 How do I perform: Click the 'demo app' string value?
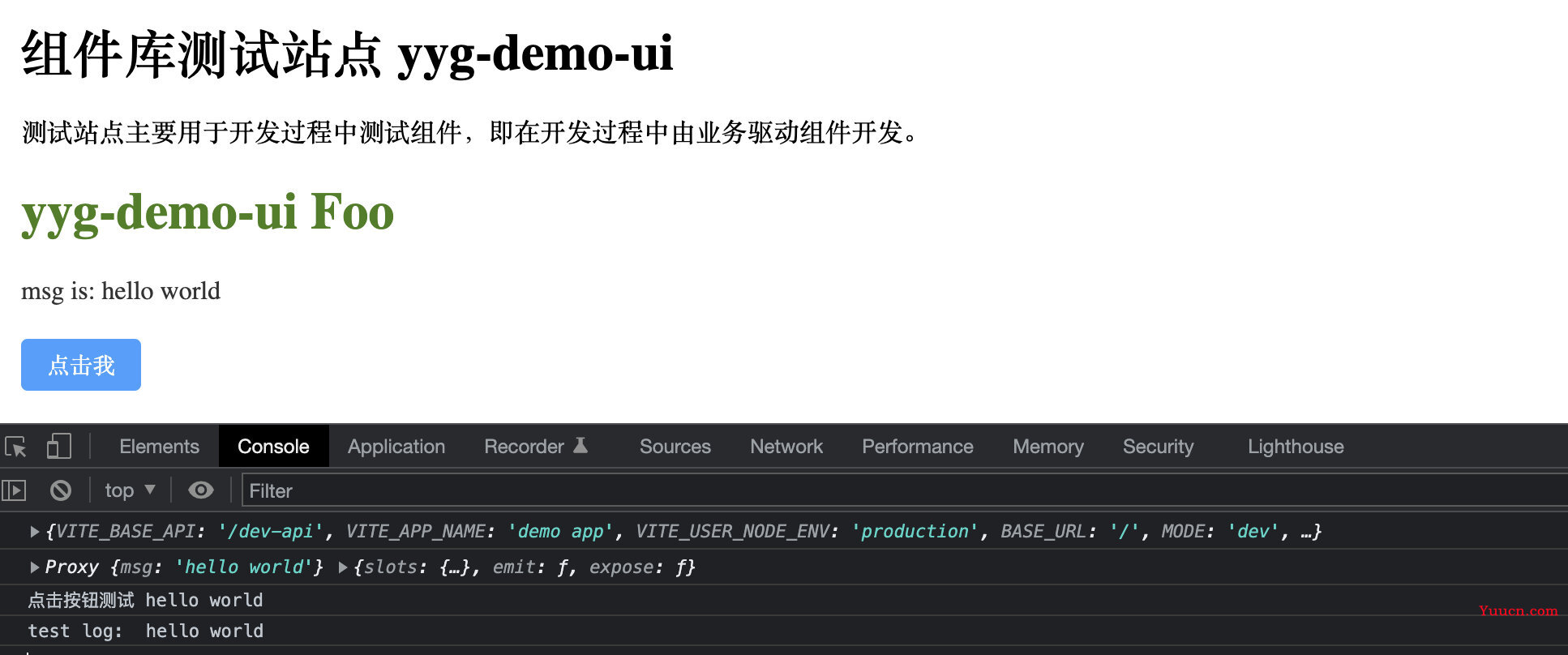pyautogui.click(x=560, y=532)
